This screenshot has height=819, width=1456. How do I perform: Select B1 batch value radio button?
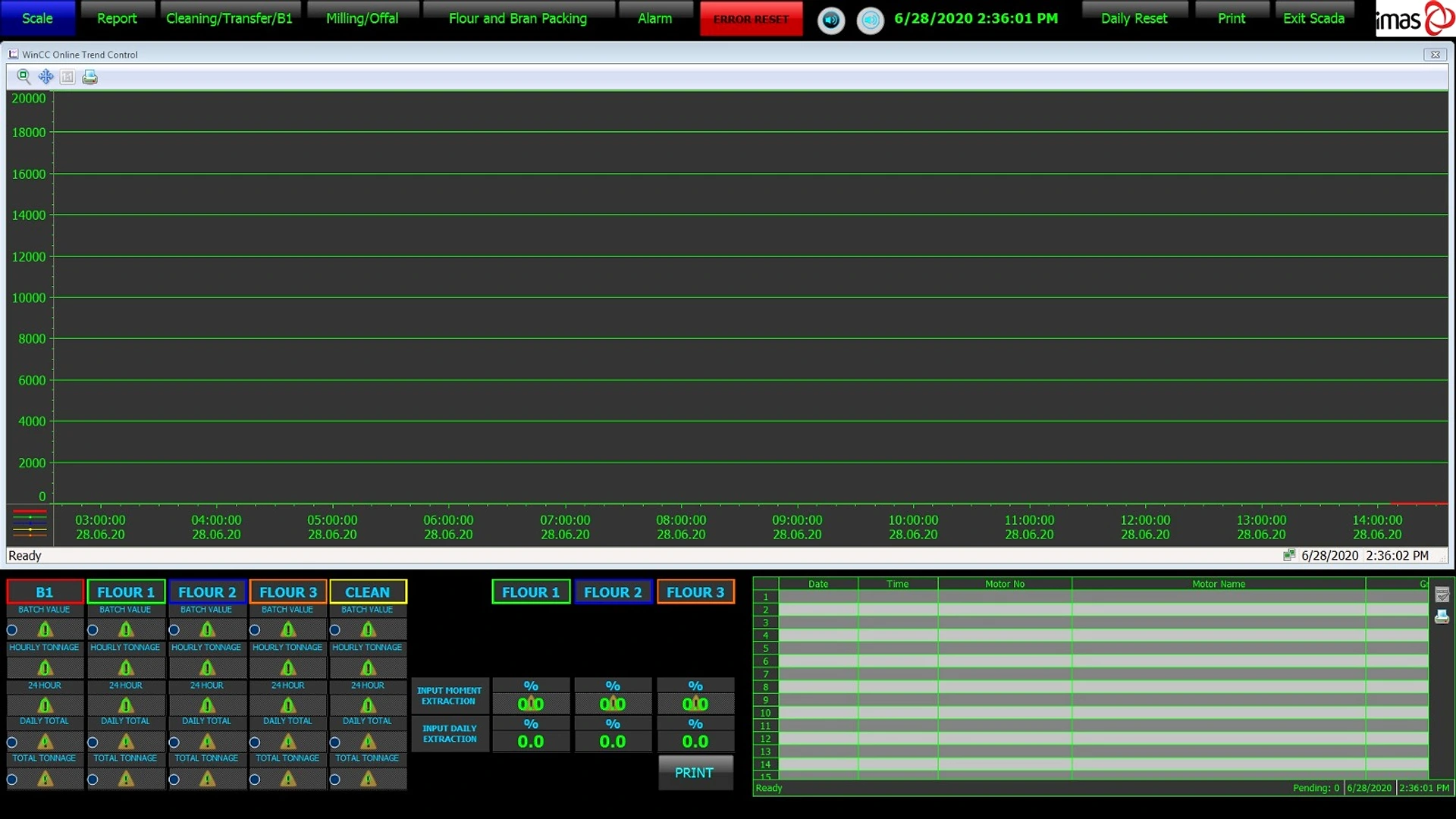pyautogui.click(x=12, y=630)
